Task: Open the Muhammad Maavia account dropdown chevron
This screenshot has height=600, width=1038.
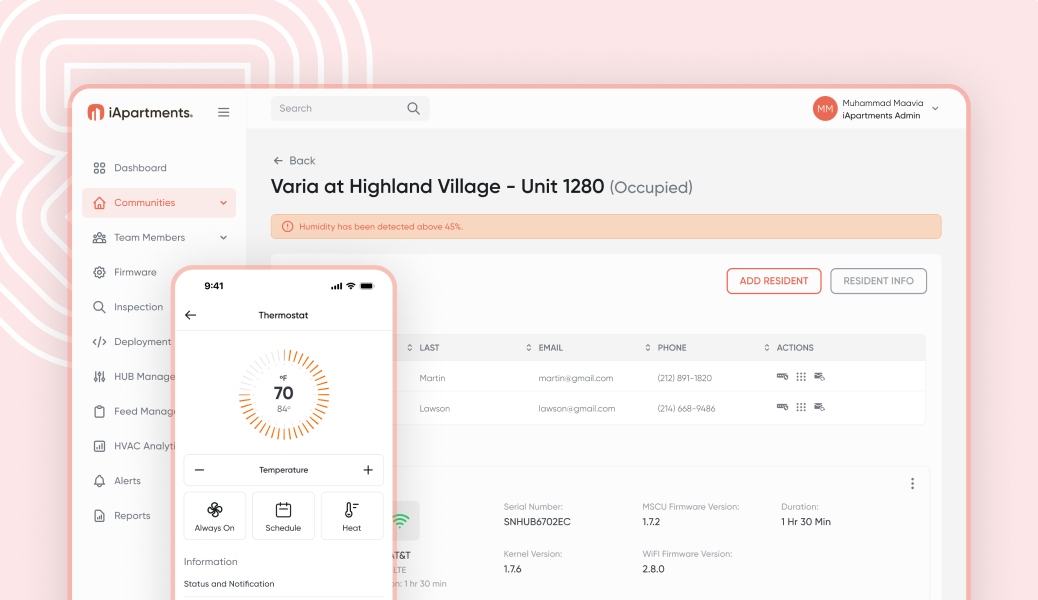Action: pos(935,109)
